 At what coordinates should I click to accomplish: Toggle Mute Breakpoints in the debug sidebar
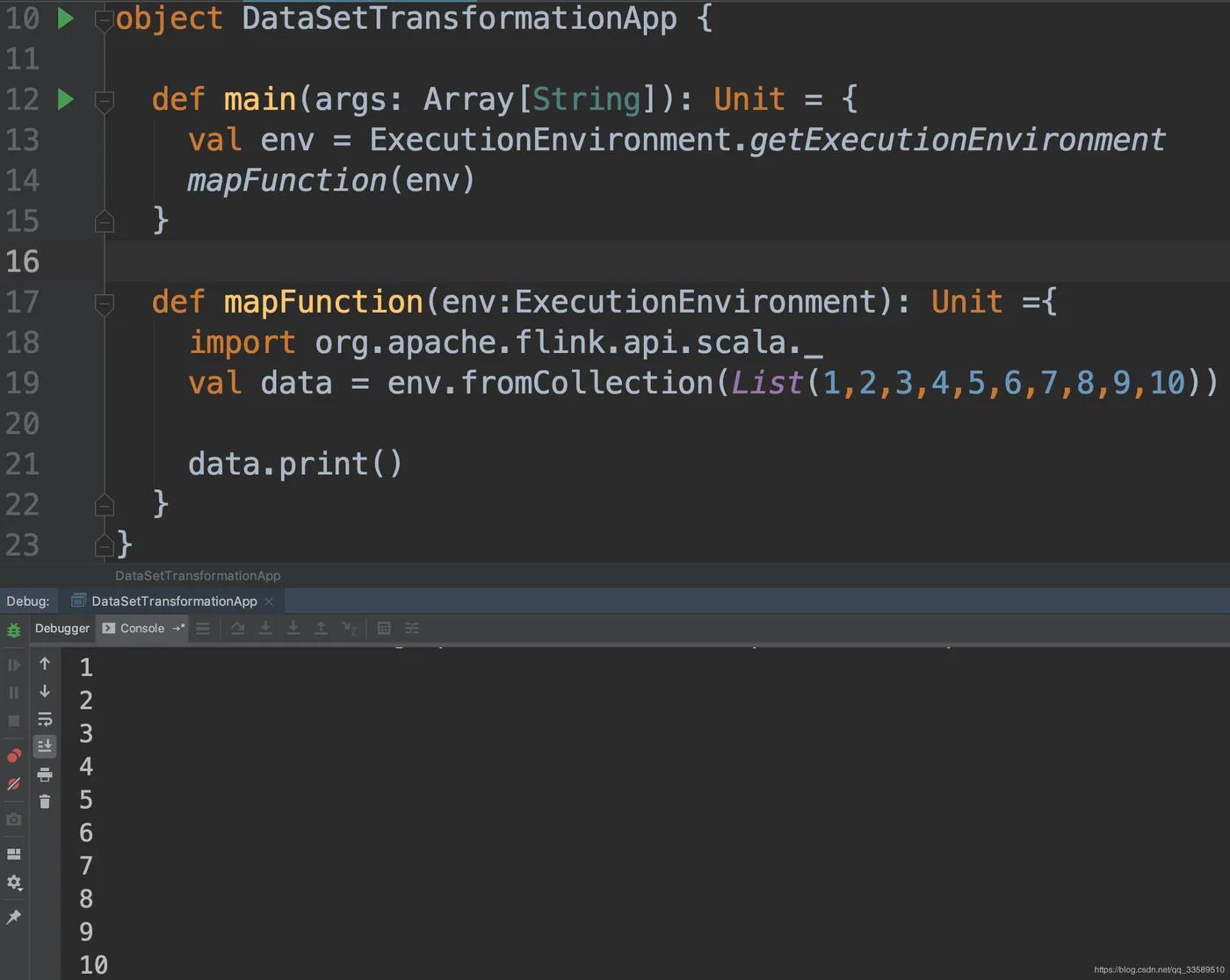tap(13, 784)
